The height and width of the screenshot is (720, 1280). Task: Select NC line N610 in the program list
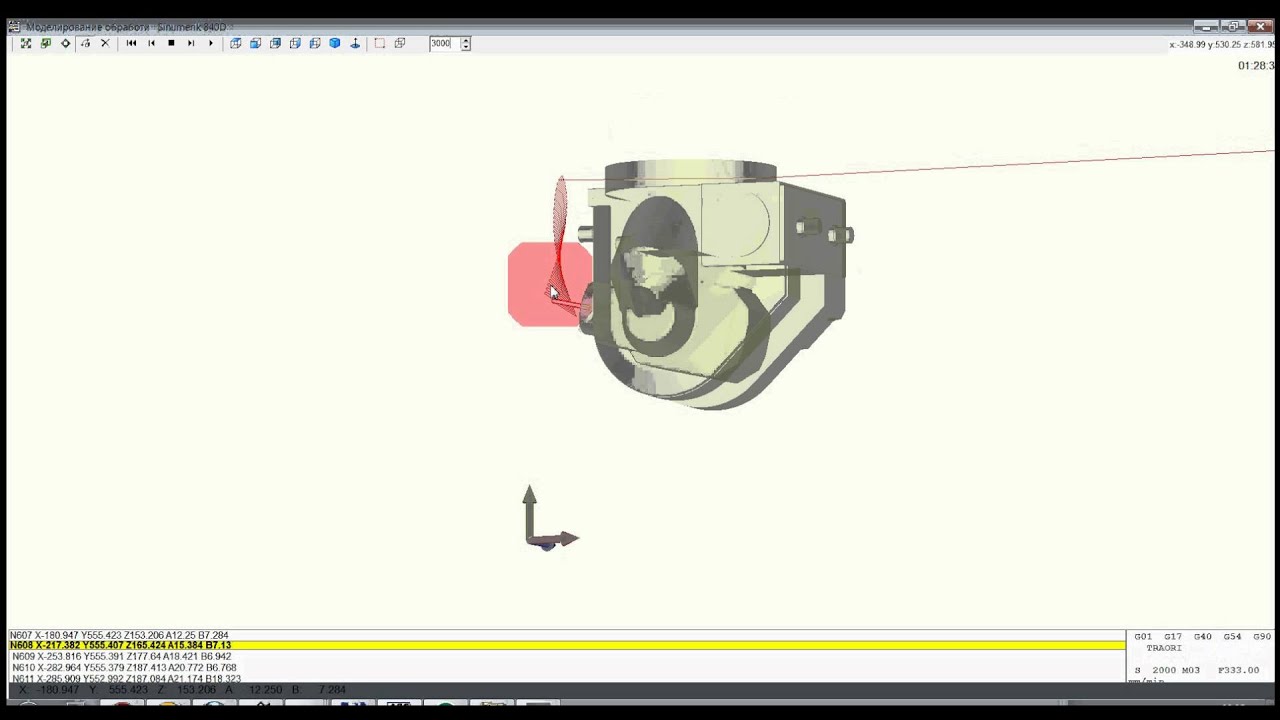tap(124, 667)
